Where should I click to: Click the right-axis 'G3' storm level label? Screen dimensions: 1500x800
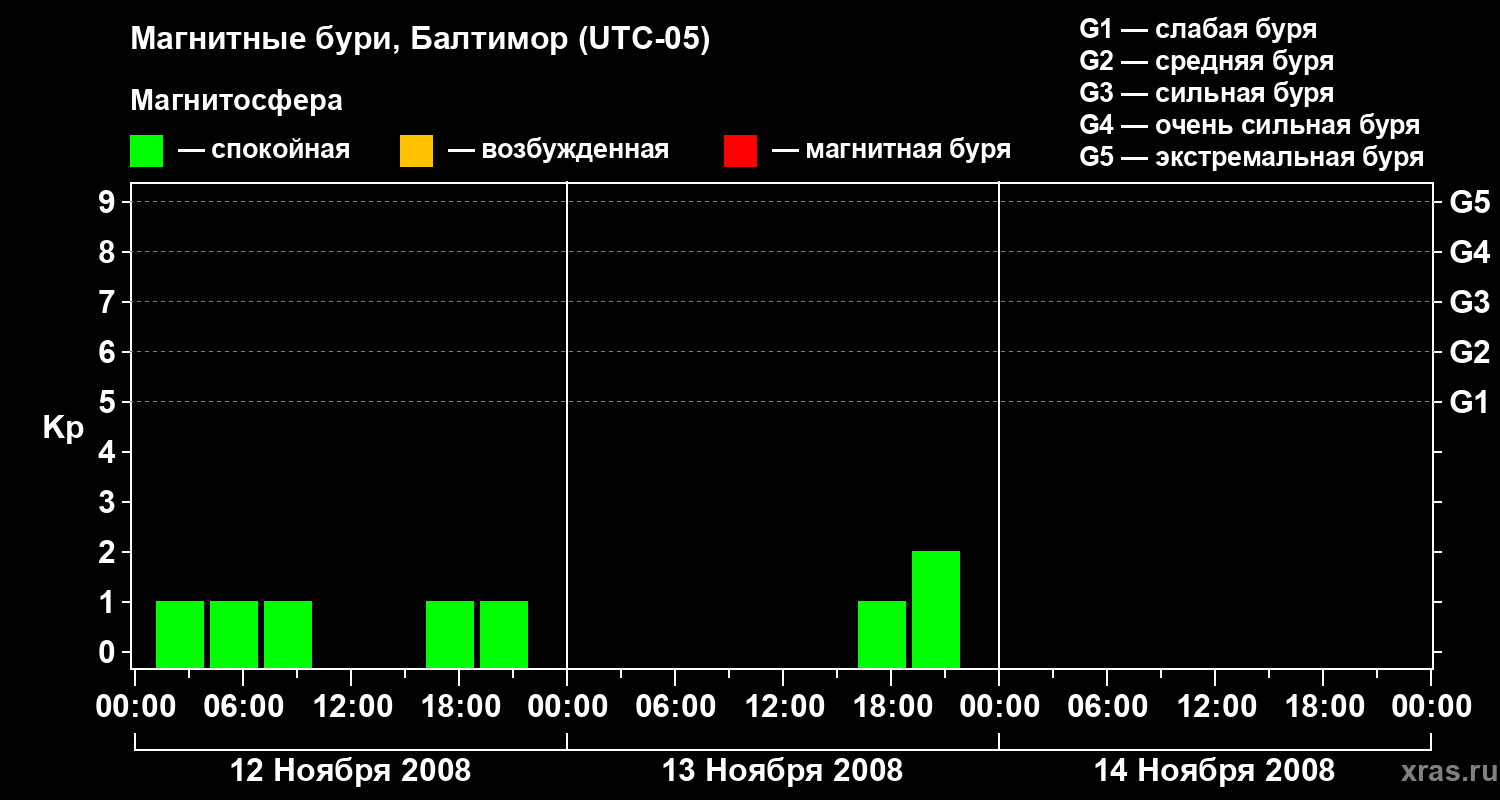1469,303
